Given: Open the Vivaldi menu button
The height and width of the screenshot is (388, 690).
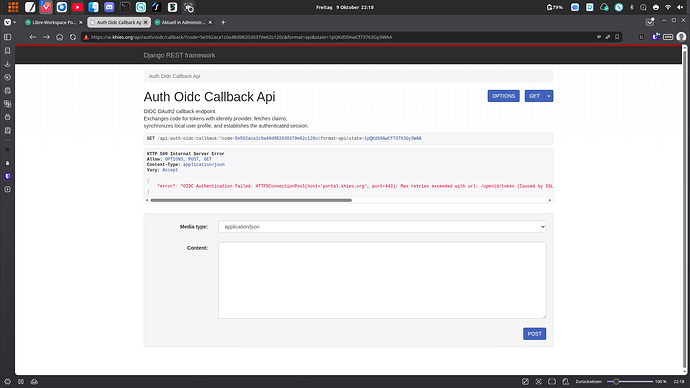Looking at the screenshot, I should (7, 22).
